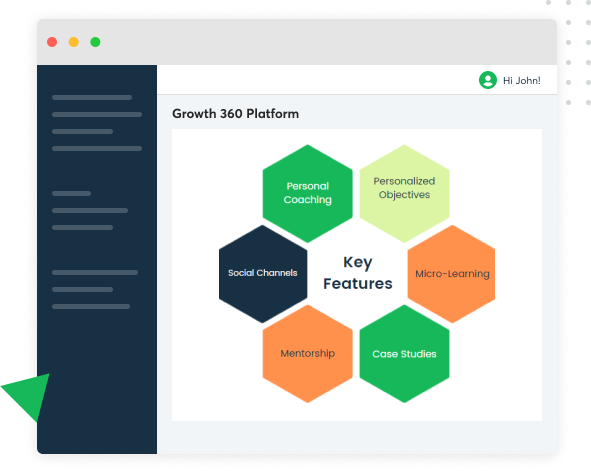Viewport: 591px width, 471px height.
Task: Click the Key Features center label
Action: [x=358, y=273]
